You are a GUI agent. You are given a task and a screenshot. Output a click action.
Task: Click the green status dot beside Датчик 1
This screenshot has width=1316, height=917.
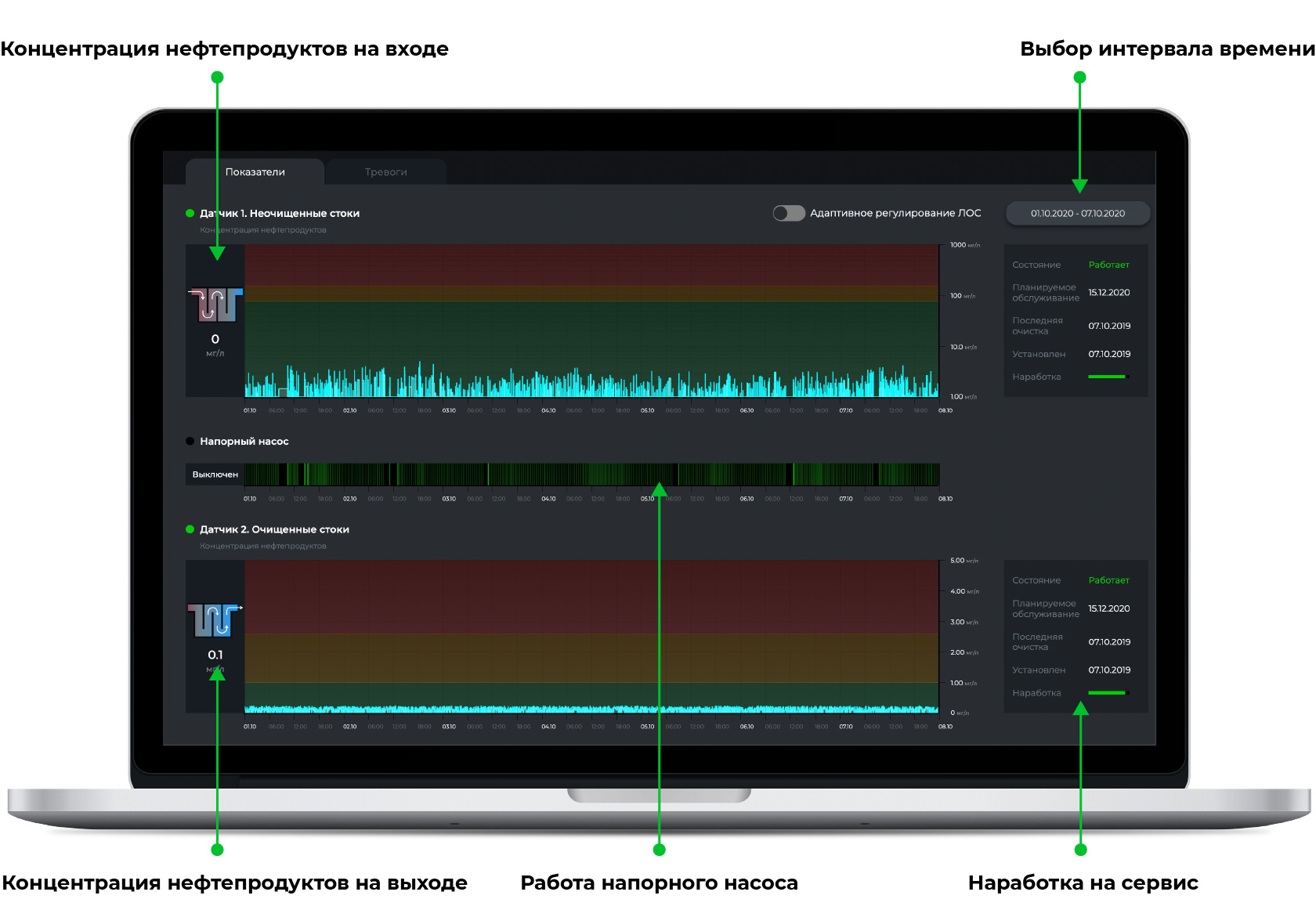[190, 213]
